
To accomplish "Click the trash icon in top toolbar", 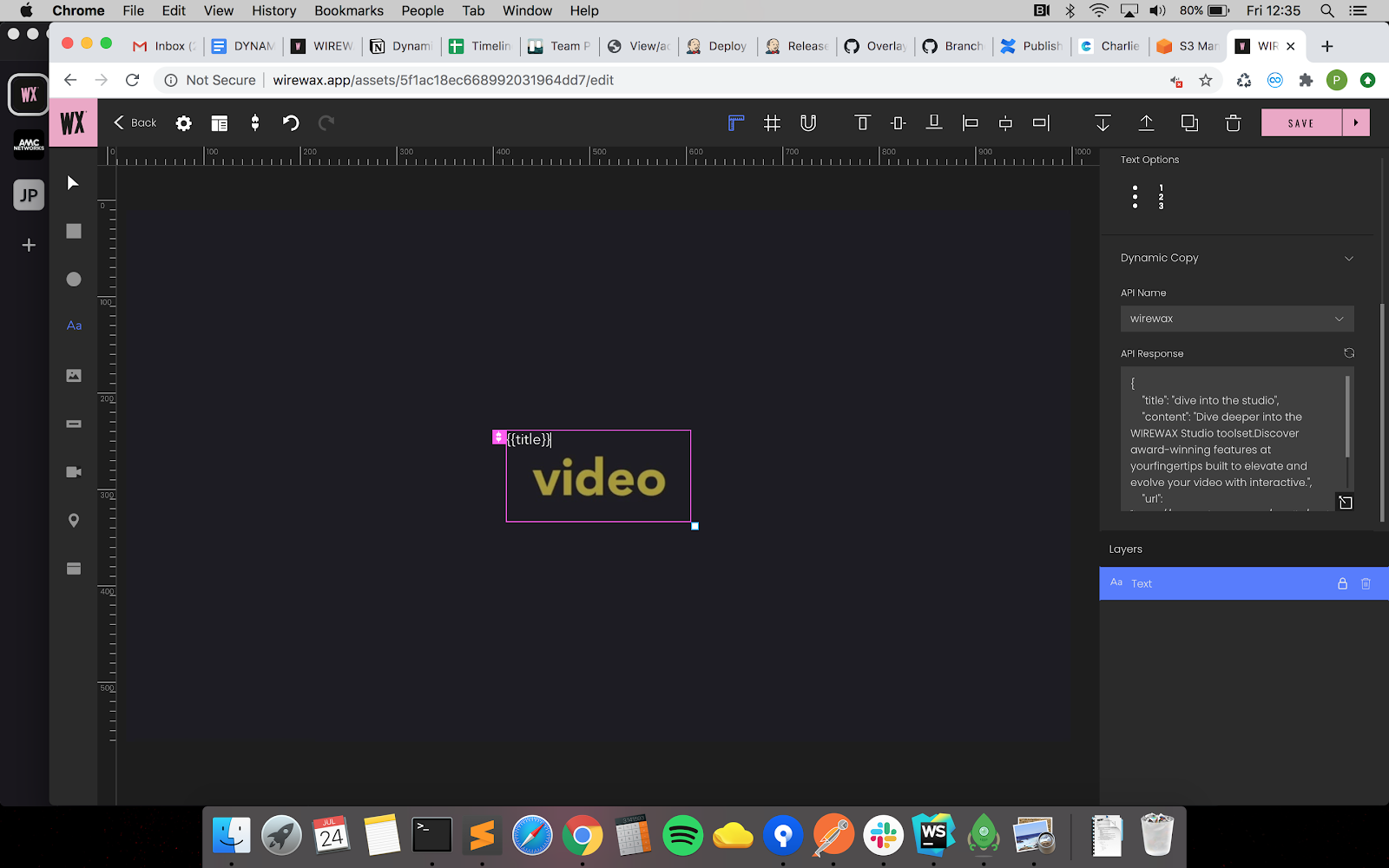I will click(x=1233, y=123).
